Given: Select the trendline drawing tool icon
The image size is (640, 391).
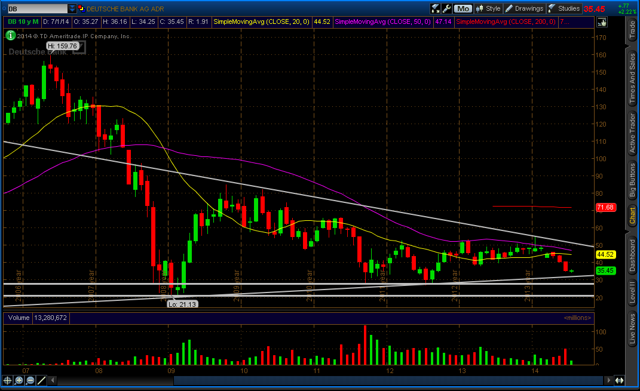Looking at the screenshot, I should coord(41,380).
